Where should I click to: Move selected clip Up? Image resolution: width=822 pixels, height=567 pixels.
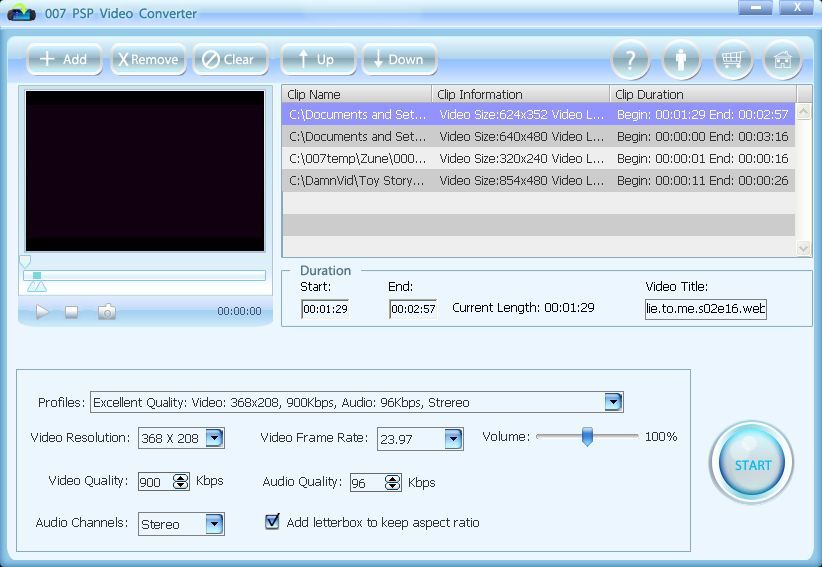(x=316, y=59)
